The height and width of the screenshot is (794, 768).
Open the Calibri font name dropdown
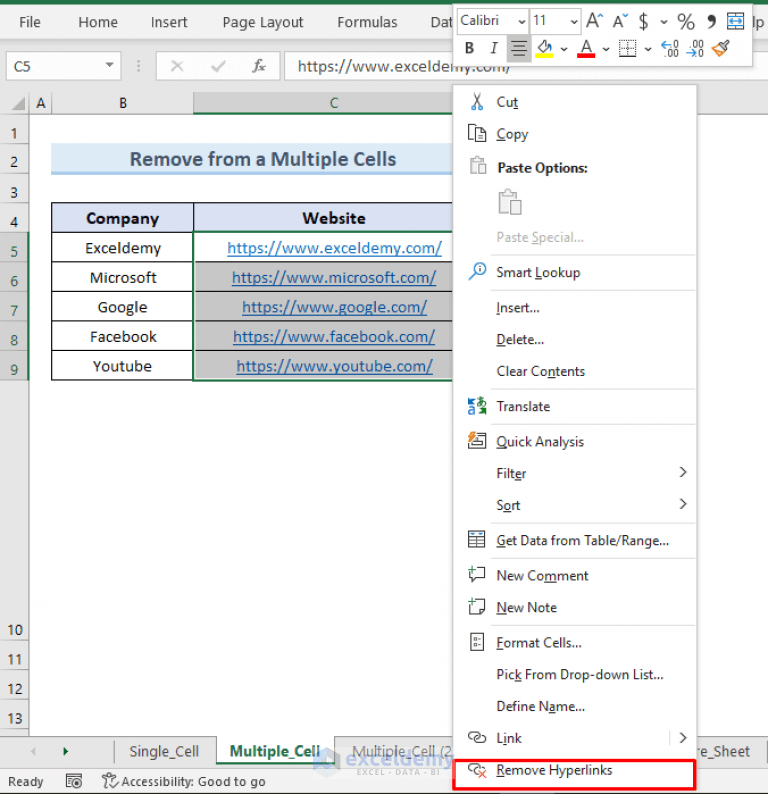coord(521,21)
